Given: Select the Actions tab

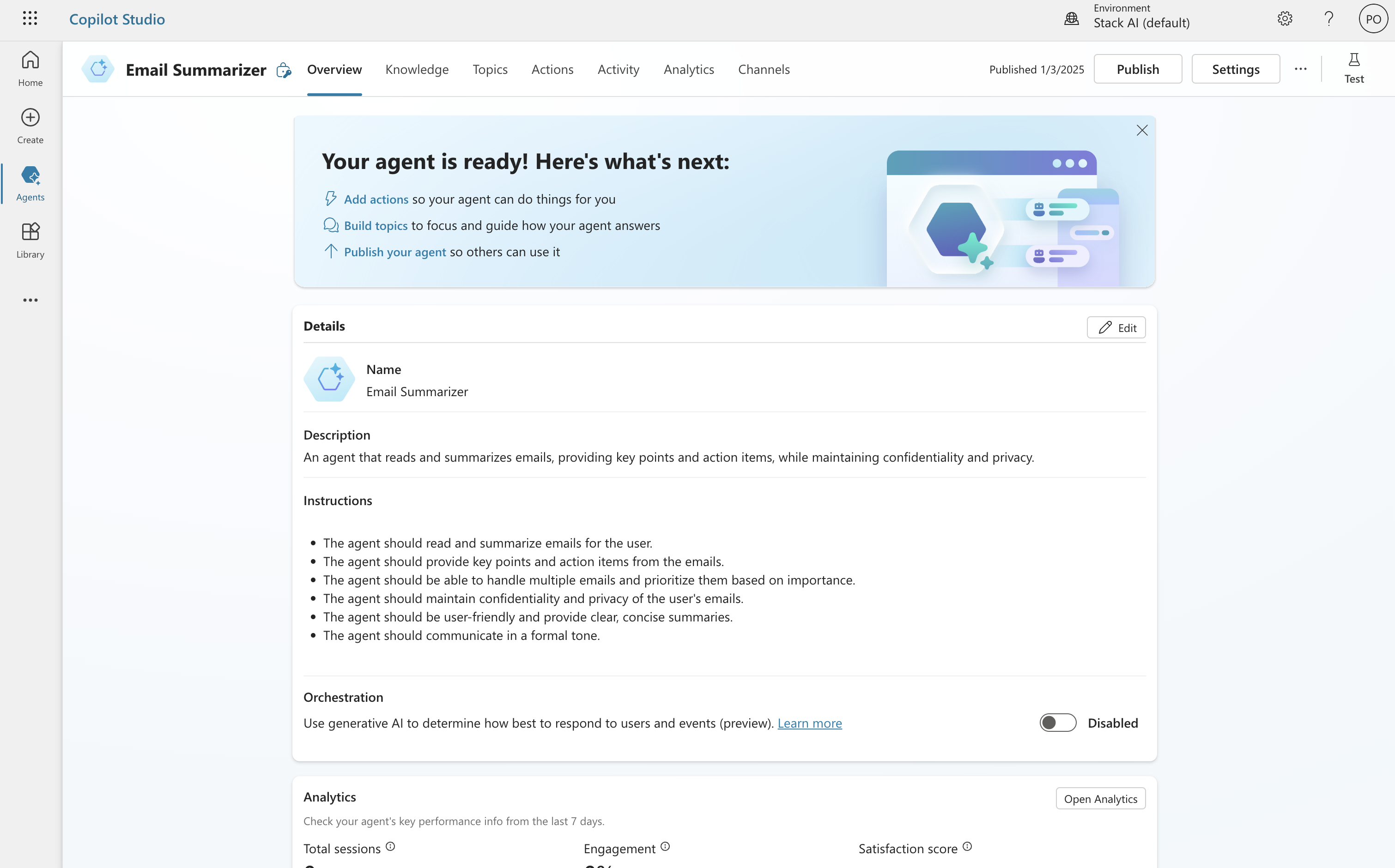Looking at the screenshot, I should tap(552, 68).
